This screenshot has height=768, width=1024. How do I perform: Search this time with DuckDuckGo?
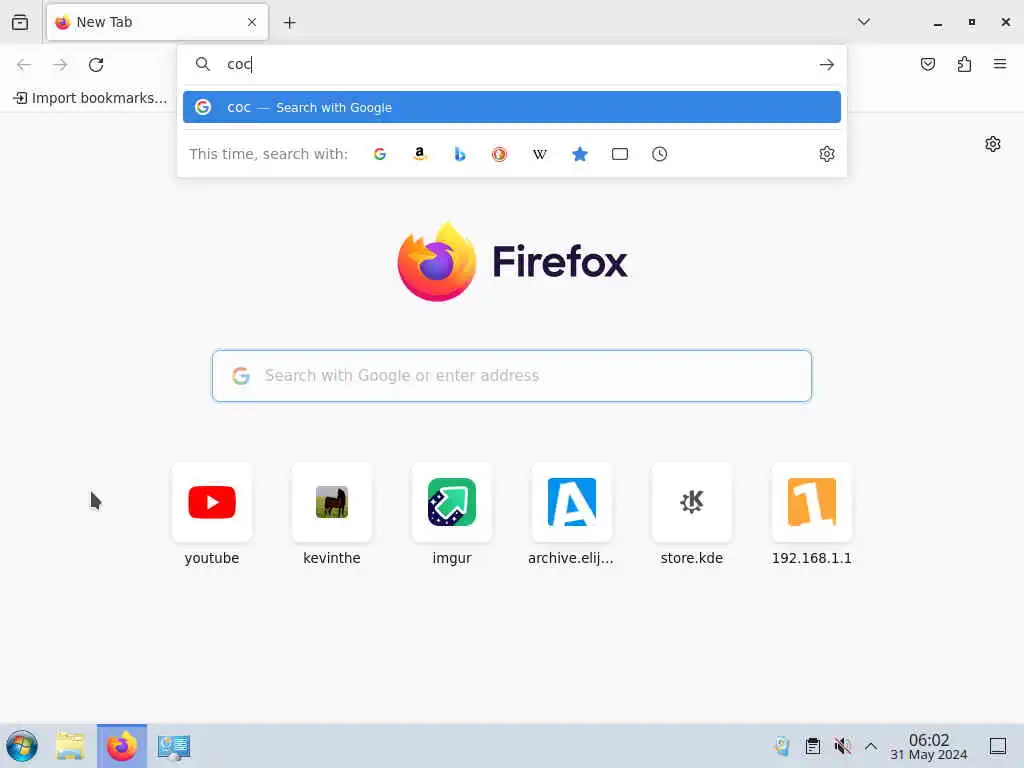pyautogui.click(x=500, y=154)
